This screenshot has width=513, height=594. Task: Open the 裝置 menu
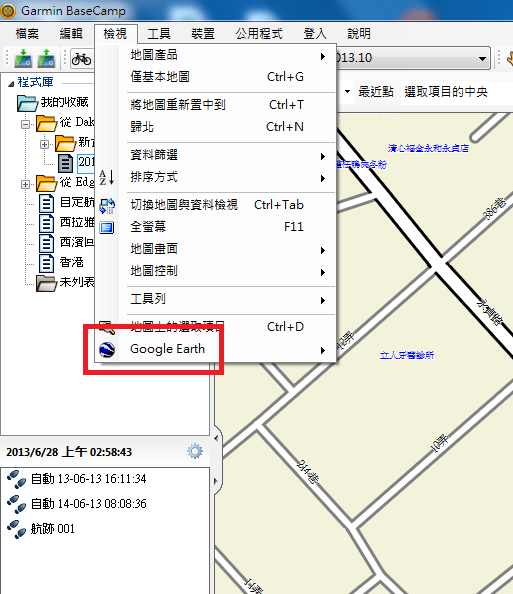coord(203,34)
